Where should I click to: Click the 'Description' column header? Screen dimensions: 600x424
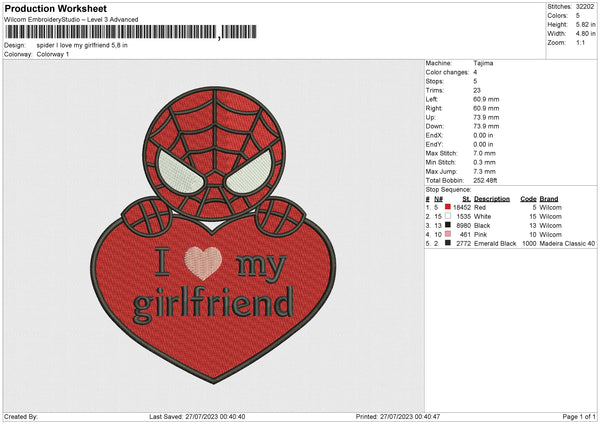point(492,199)
